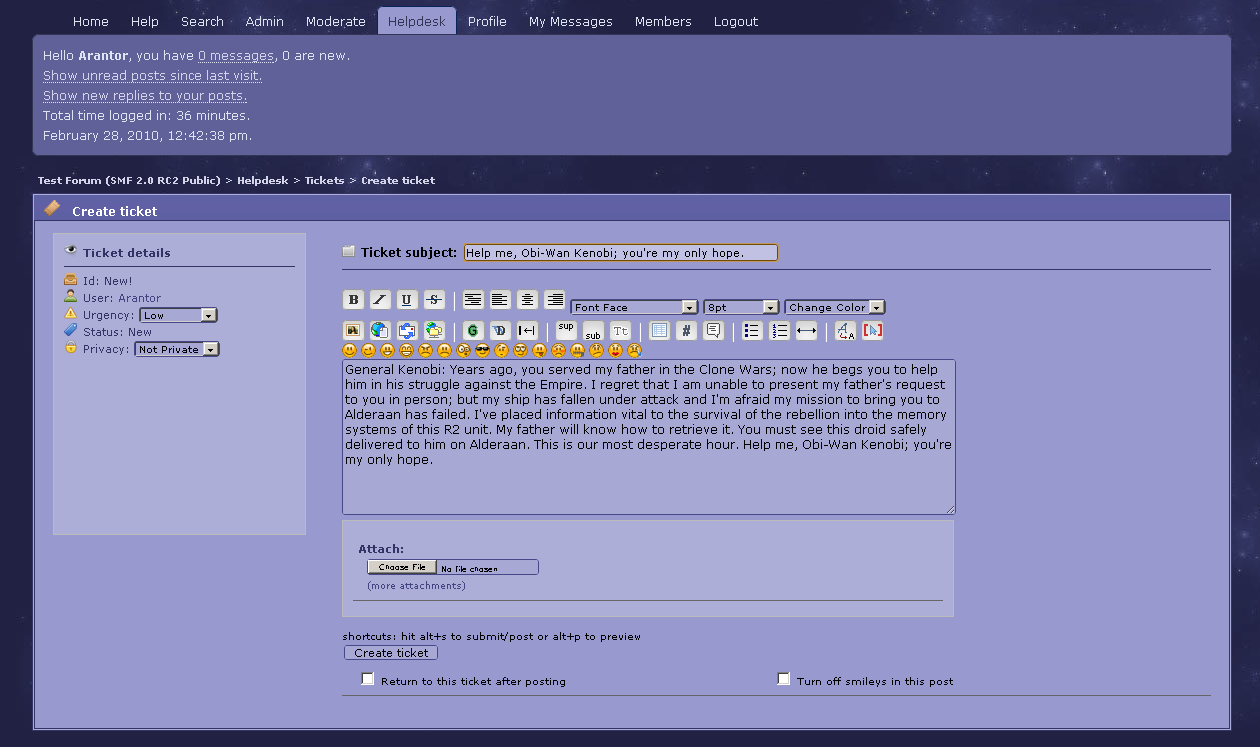Apply bold formatting with the B button
1260x747 pixels.
point(353,300)
